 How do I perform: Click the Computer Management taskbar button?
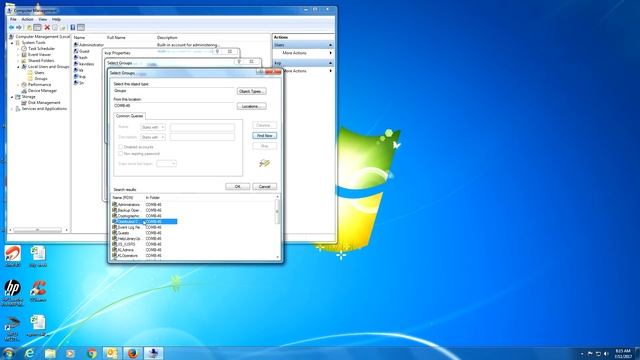pyautogui.click(x=153, y=353)
